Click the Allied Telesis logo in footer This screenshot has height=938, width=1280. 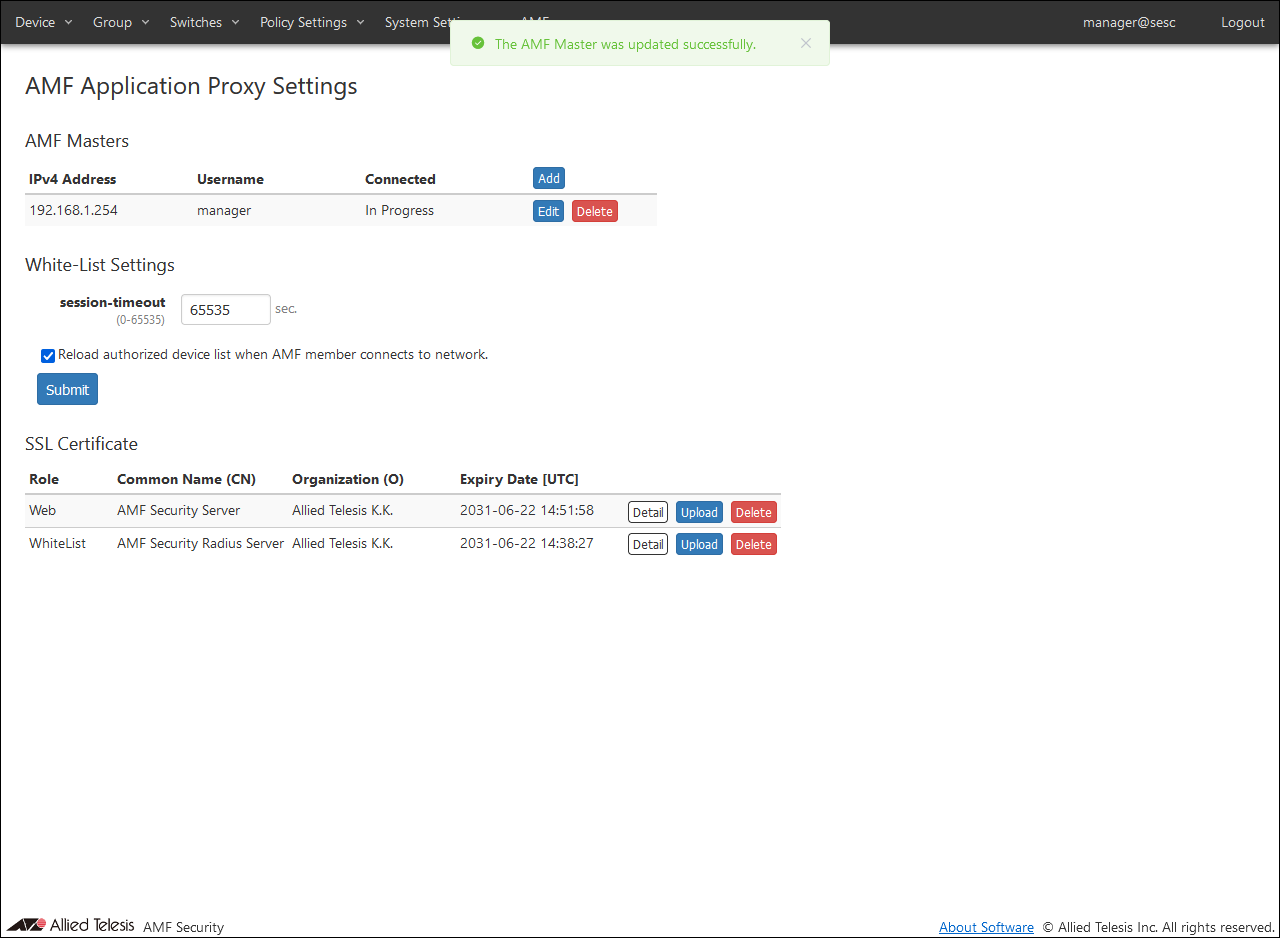70,925
